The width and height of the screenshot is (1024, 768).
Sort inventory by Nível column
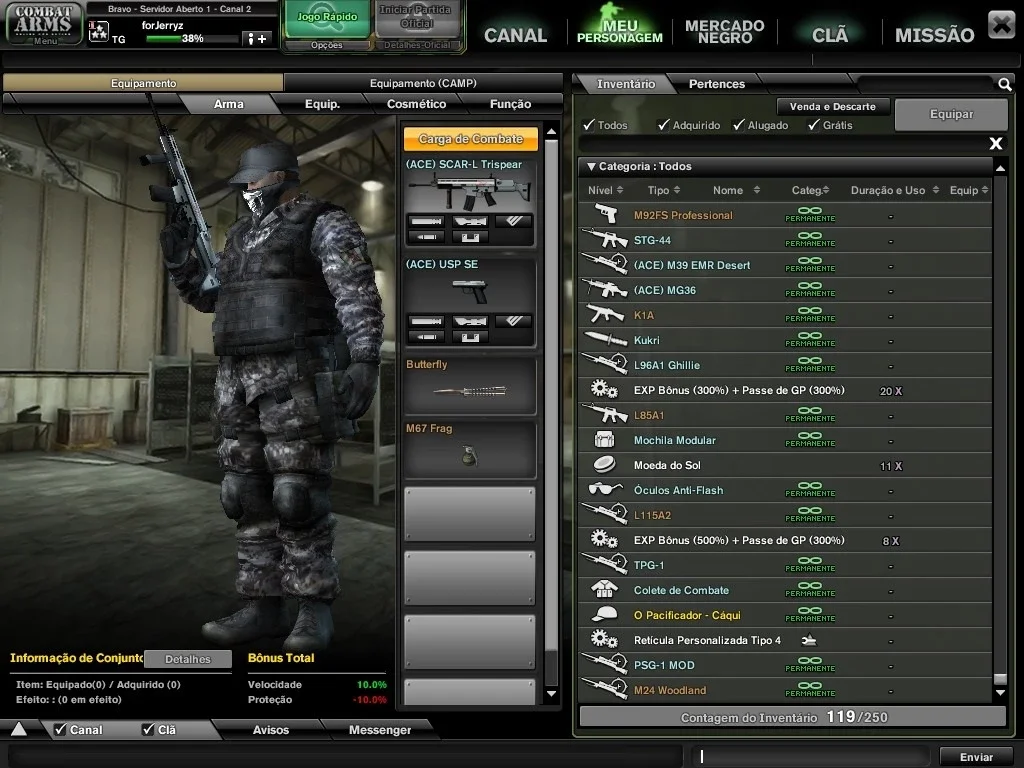(605, 190)
